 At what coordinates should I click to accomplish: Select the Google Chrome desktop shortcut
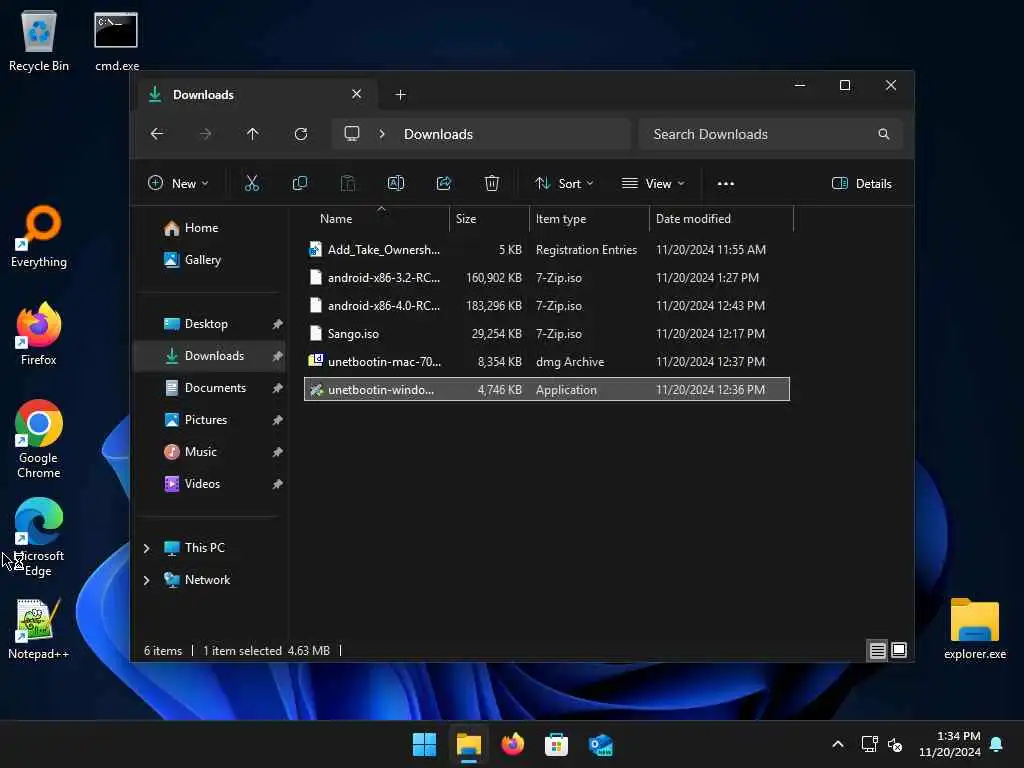pos(39,439)
